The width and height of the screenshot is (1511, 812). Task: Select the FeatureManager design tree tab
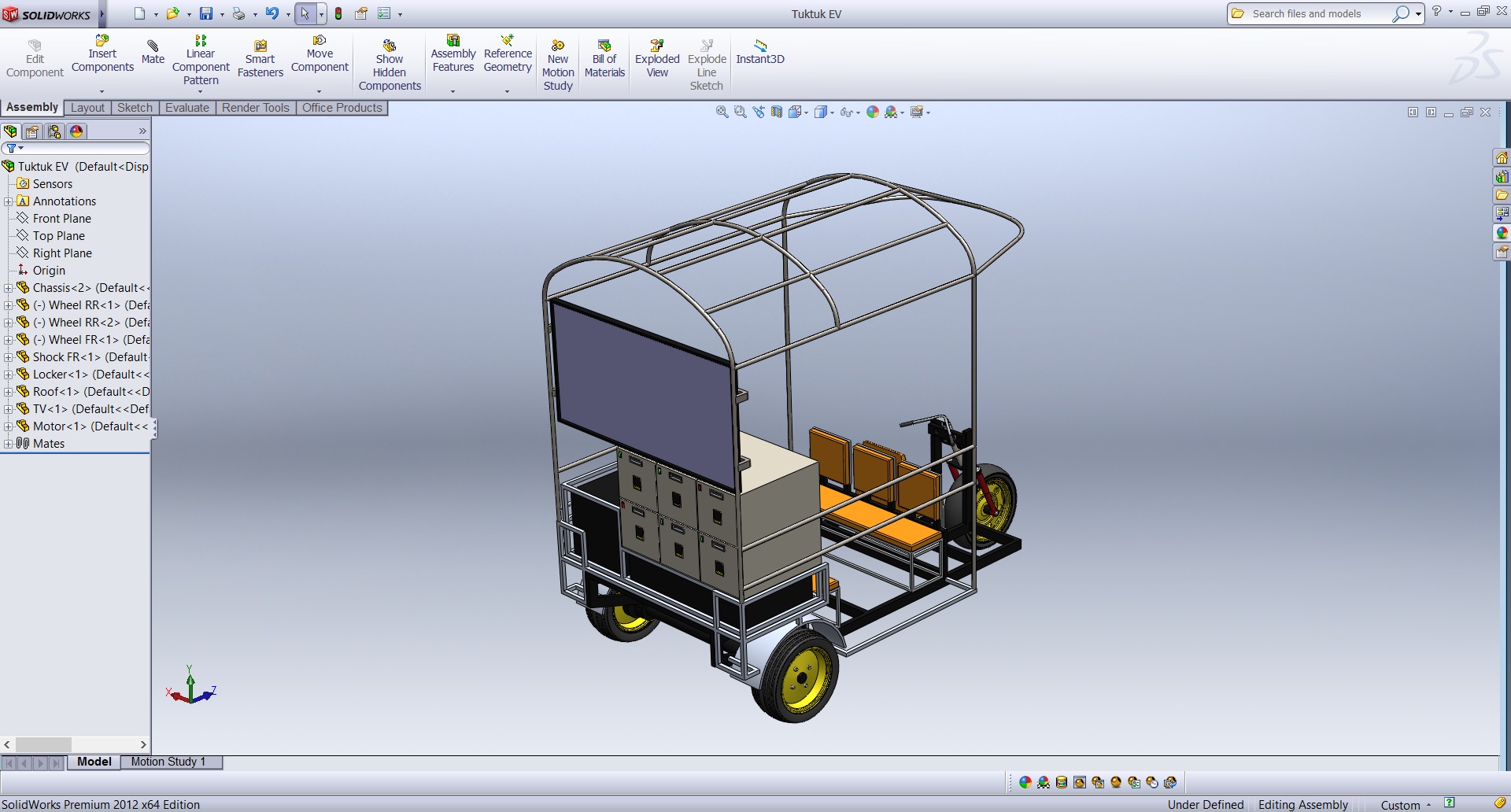[x=10, y=131]
